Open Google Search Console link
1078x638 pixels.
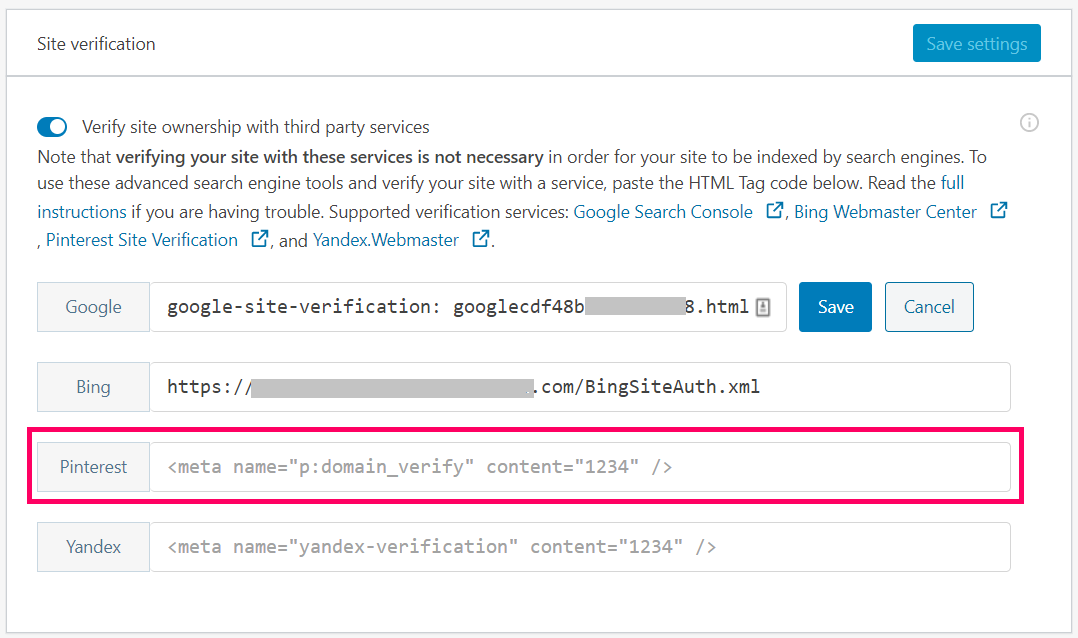pyautogui.click(x=663, y=212)
